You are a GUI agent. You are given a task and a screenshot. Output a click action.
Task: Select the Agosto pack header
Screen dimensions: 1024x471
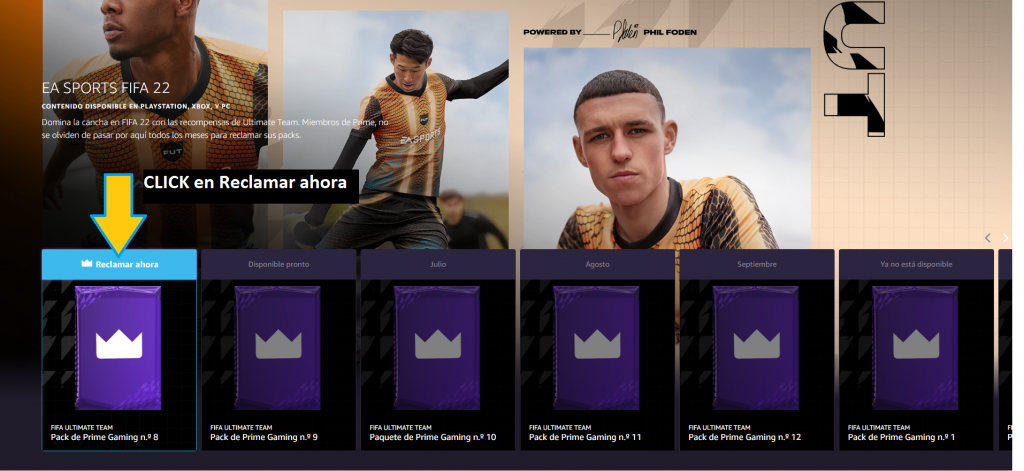[598, 264]
